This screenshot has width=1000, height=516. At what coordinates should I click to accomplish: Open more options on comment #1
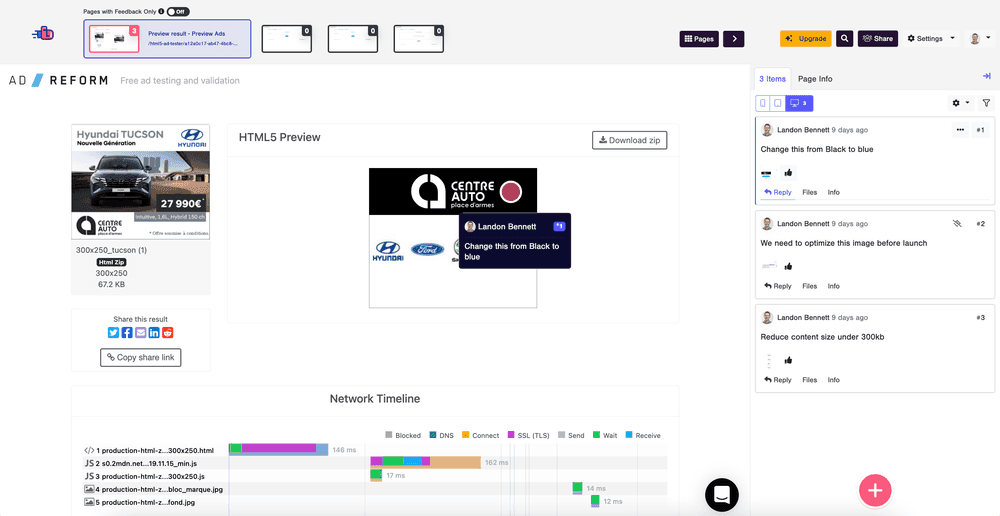960,129
